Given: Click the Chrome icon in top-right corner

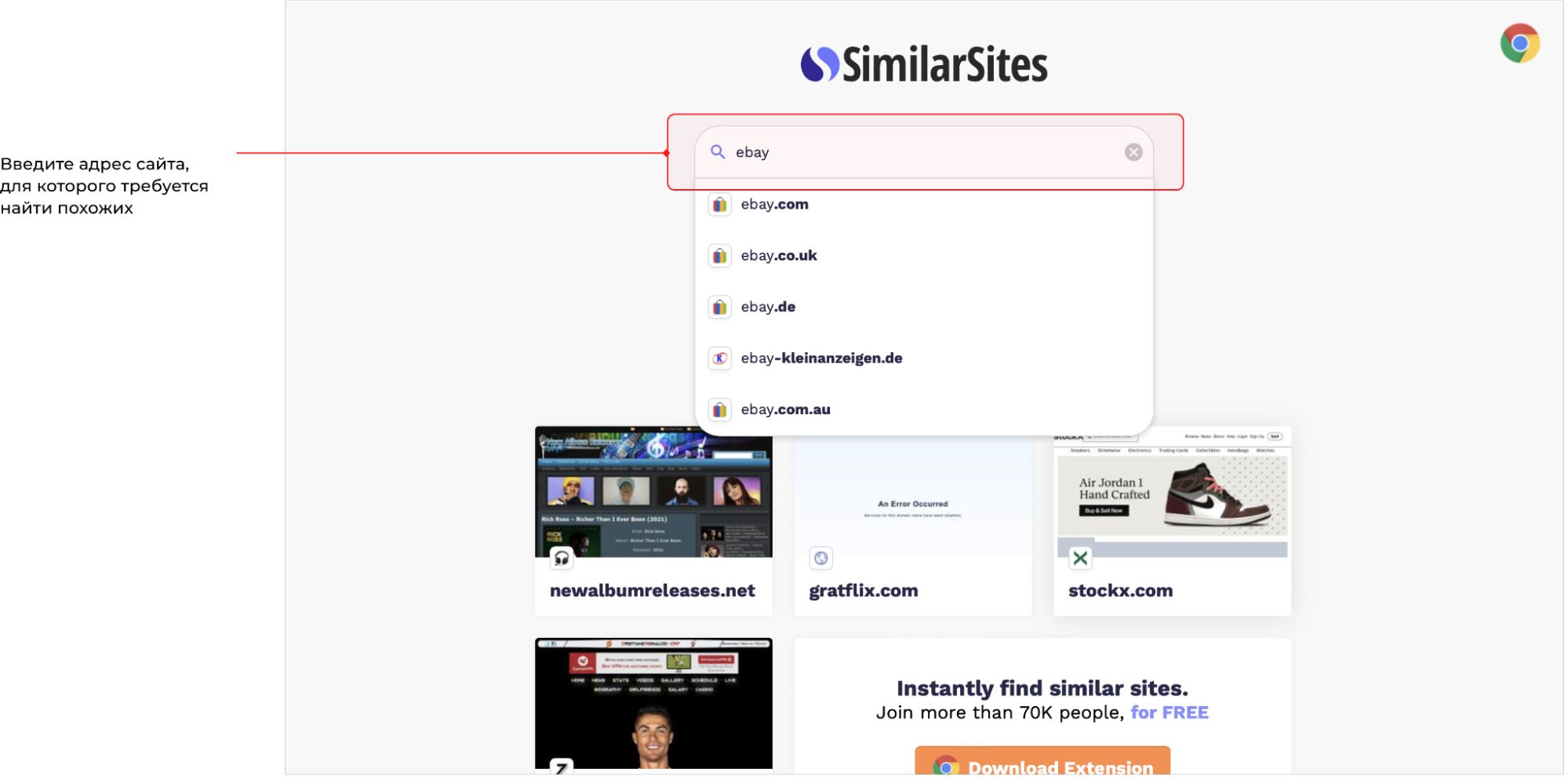Looking at the screenshot, I should 1519,43.
